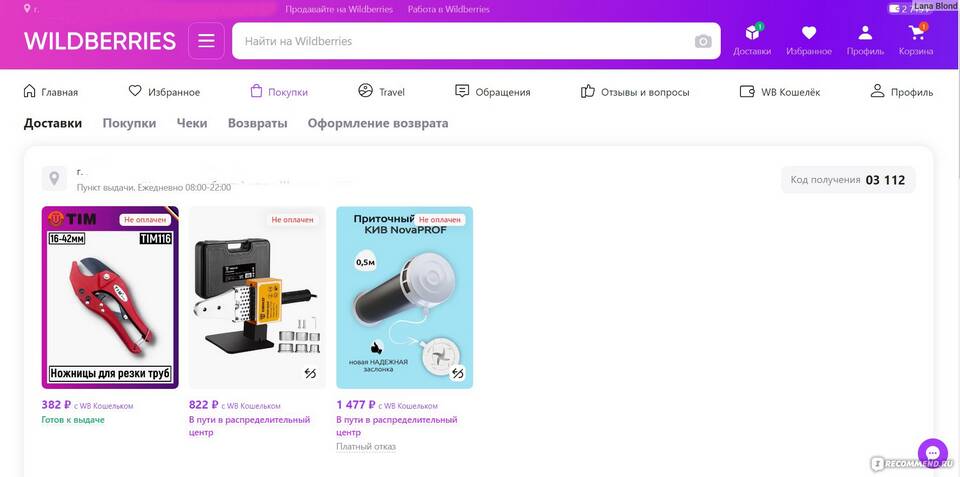Open Travel section
960x477 pixels.
coord(381,92)
